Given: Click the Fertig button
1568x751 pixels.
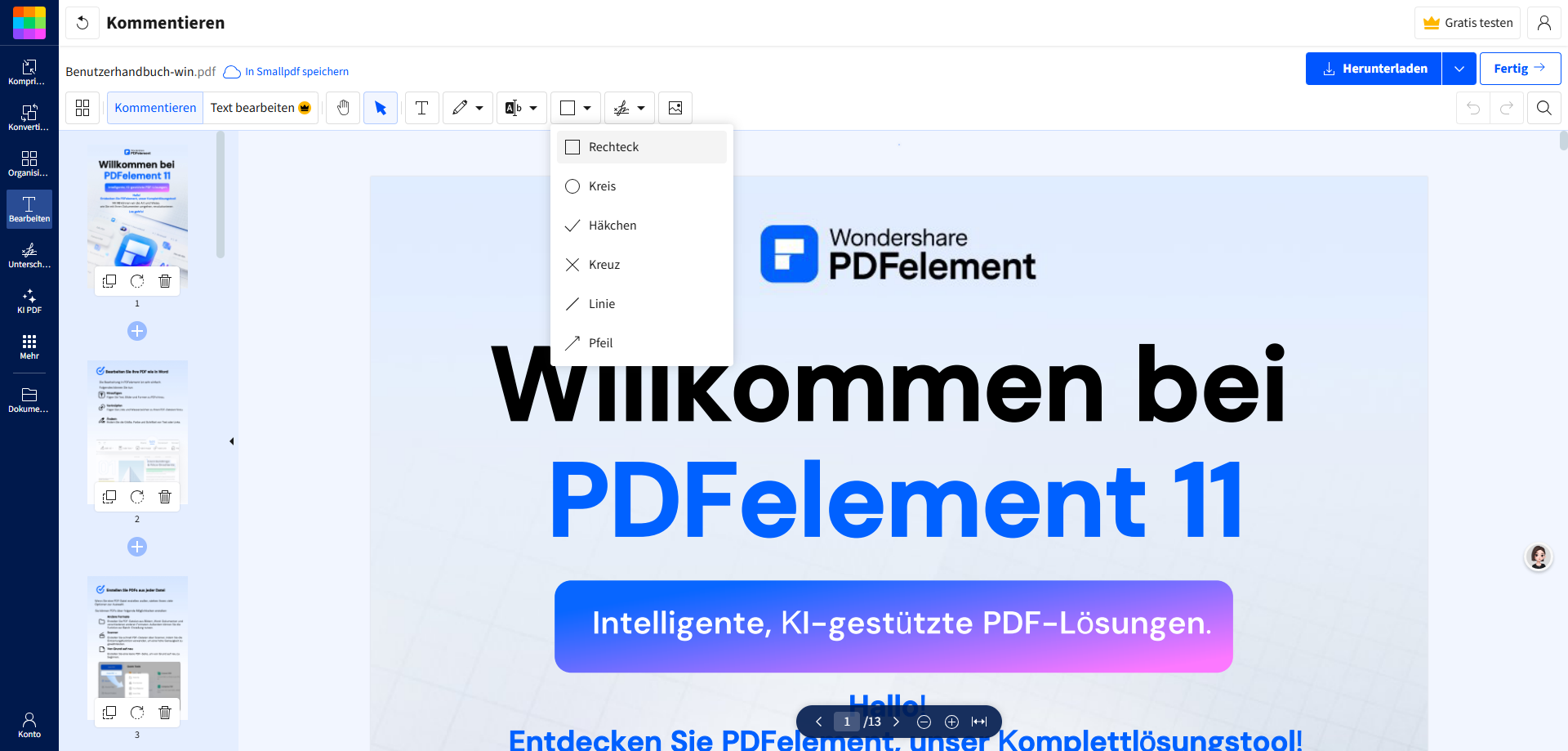Looking at the screenshot, I should click(x=1519, y=68).
